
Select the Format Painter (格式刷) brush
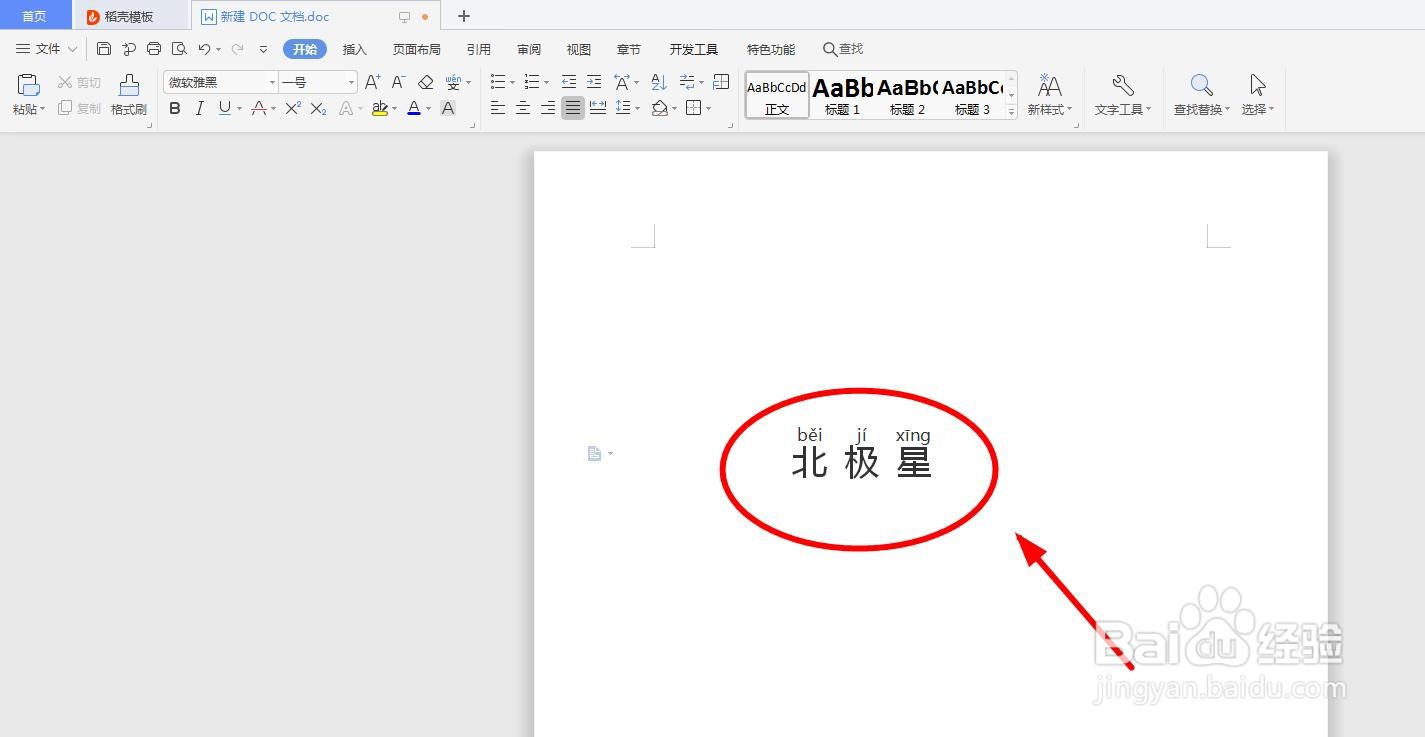pos(129,95)
